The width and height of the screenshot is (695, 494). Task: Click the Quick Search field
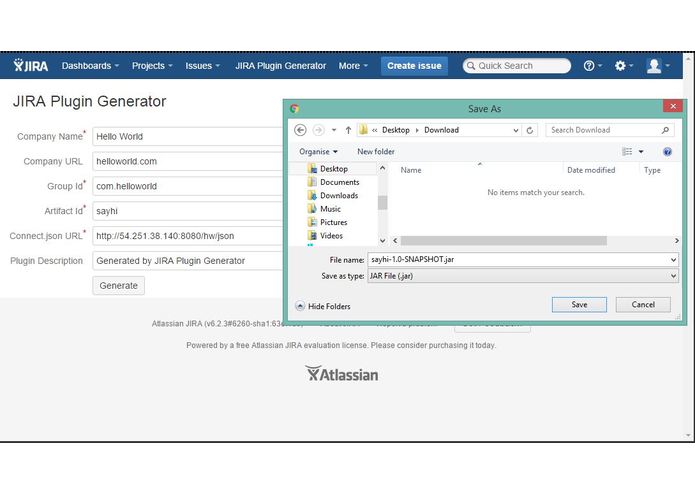tap(517, 66)
